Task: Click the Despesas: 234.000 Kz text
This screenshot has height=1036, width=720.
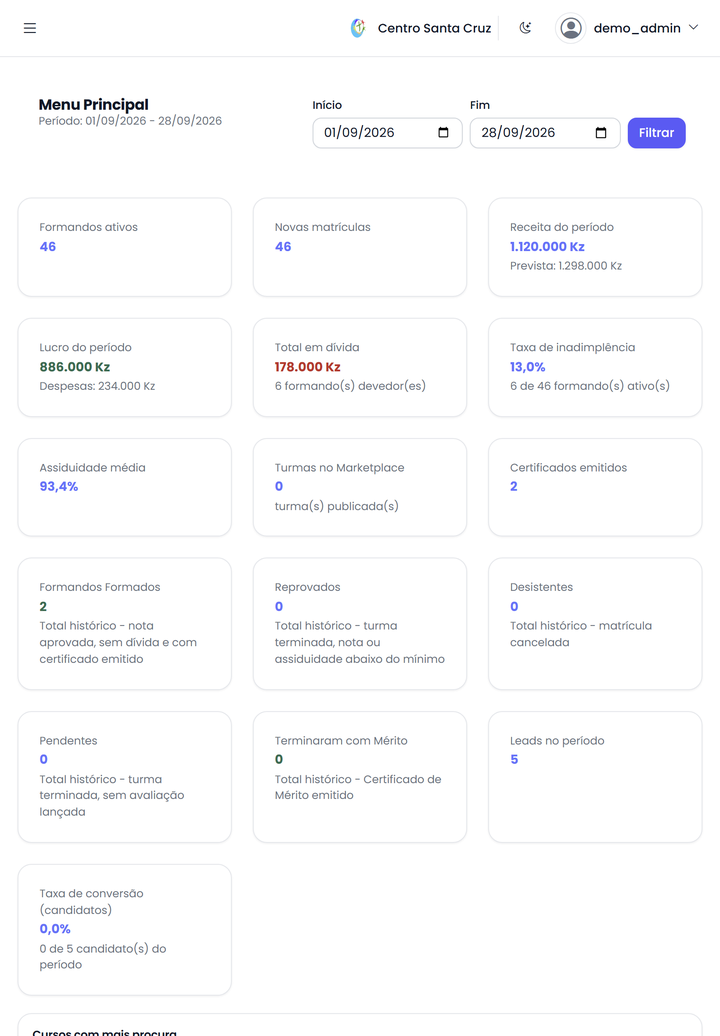Action: pos(97,386)
